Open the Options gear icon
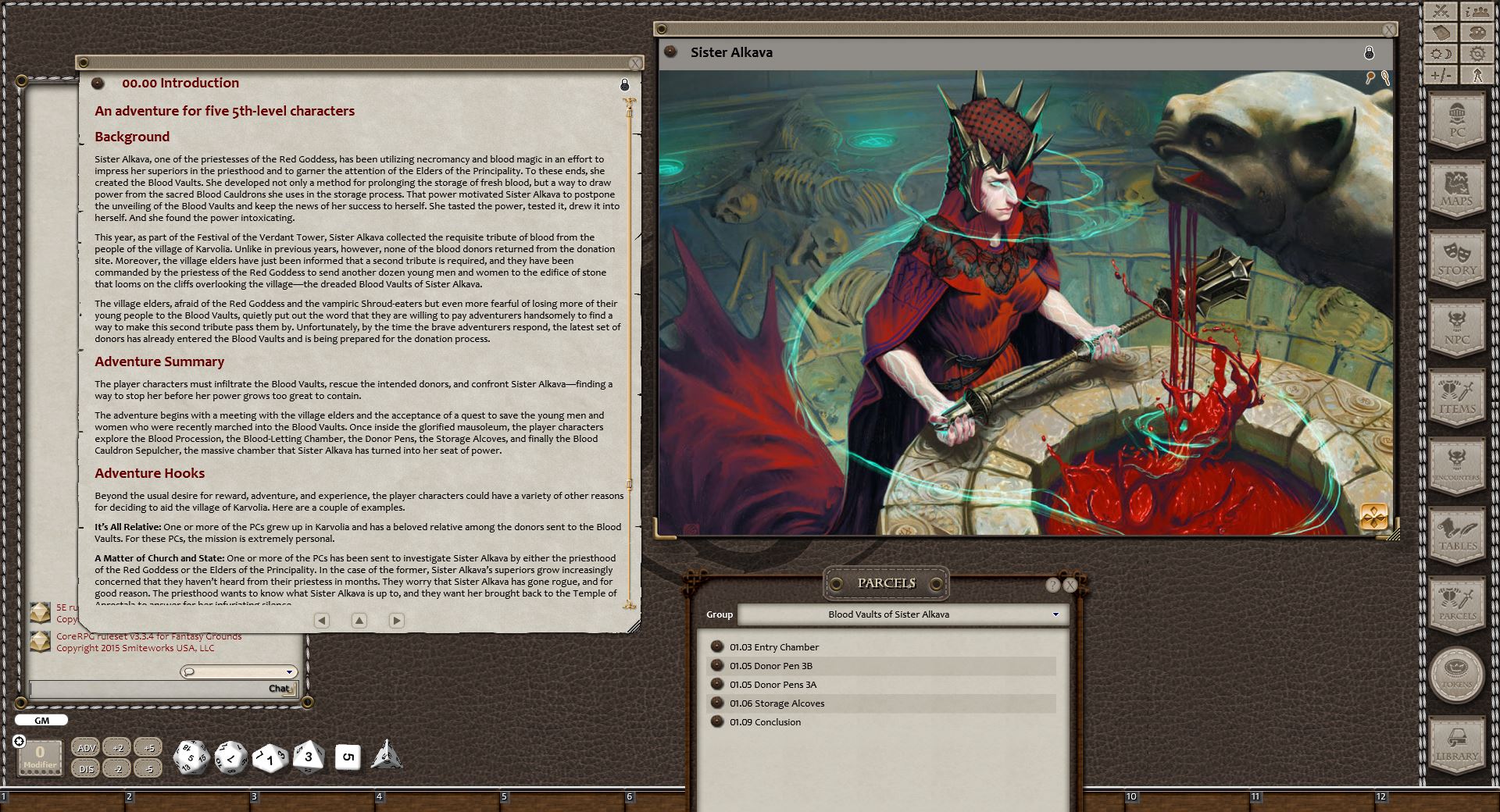Image resolution: width=1500 pixels, height=812 pixels. click(1477, 54)
